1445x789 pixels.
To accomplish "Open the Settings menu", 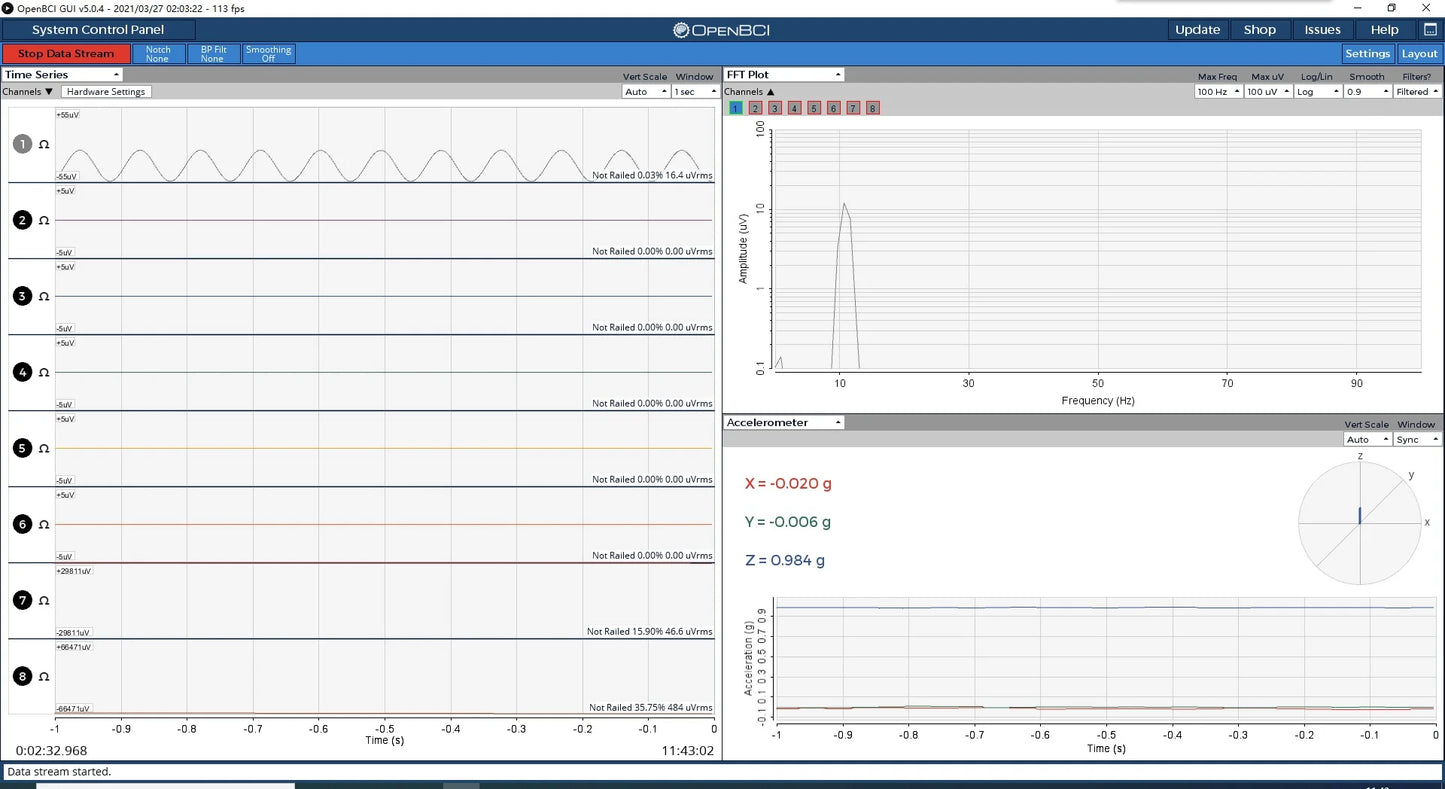I will click(x=1367, y=54).
